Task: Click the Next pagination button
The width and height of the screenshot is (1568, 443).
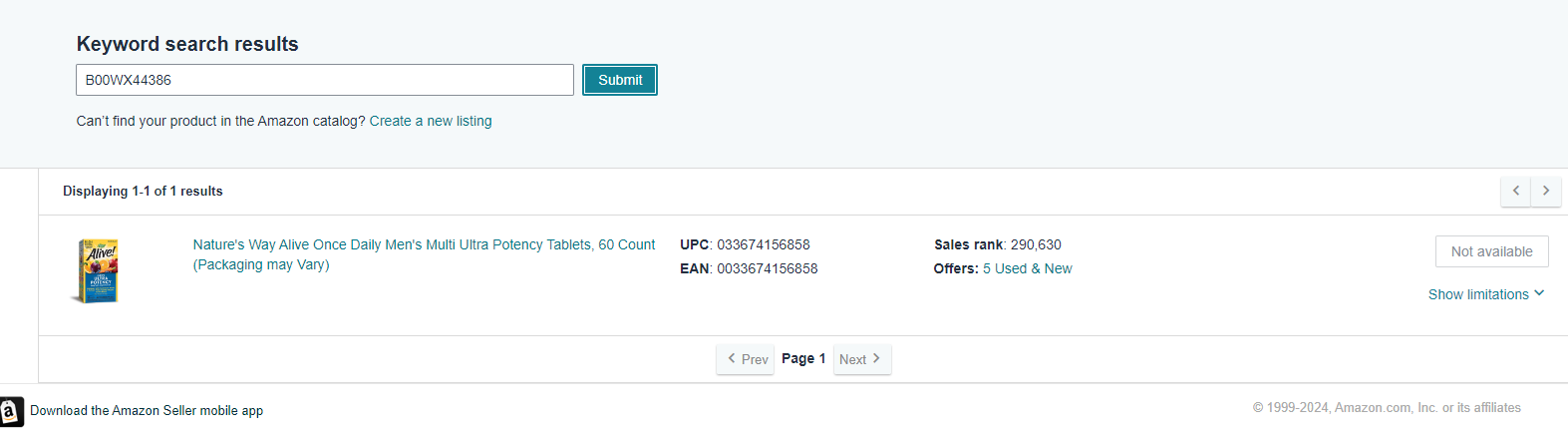Action: (x=862, y=359)
